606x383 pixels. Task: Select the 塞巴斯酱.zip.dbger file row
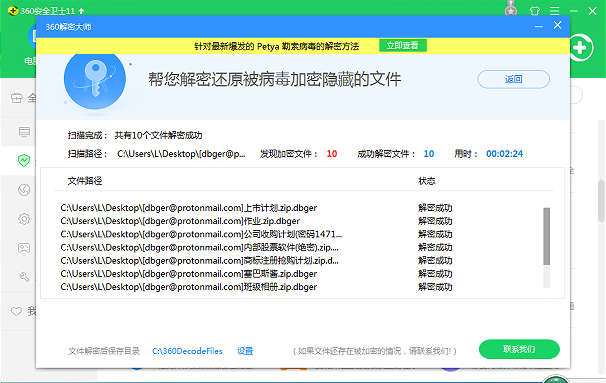(x=256, y=274)
